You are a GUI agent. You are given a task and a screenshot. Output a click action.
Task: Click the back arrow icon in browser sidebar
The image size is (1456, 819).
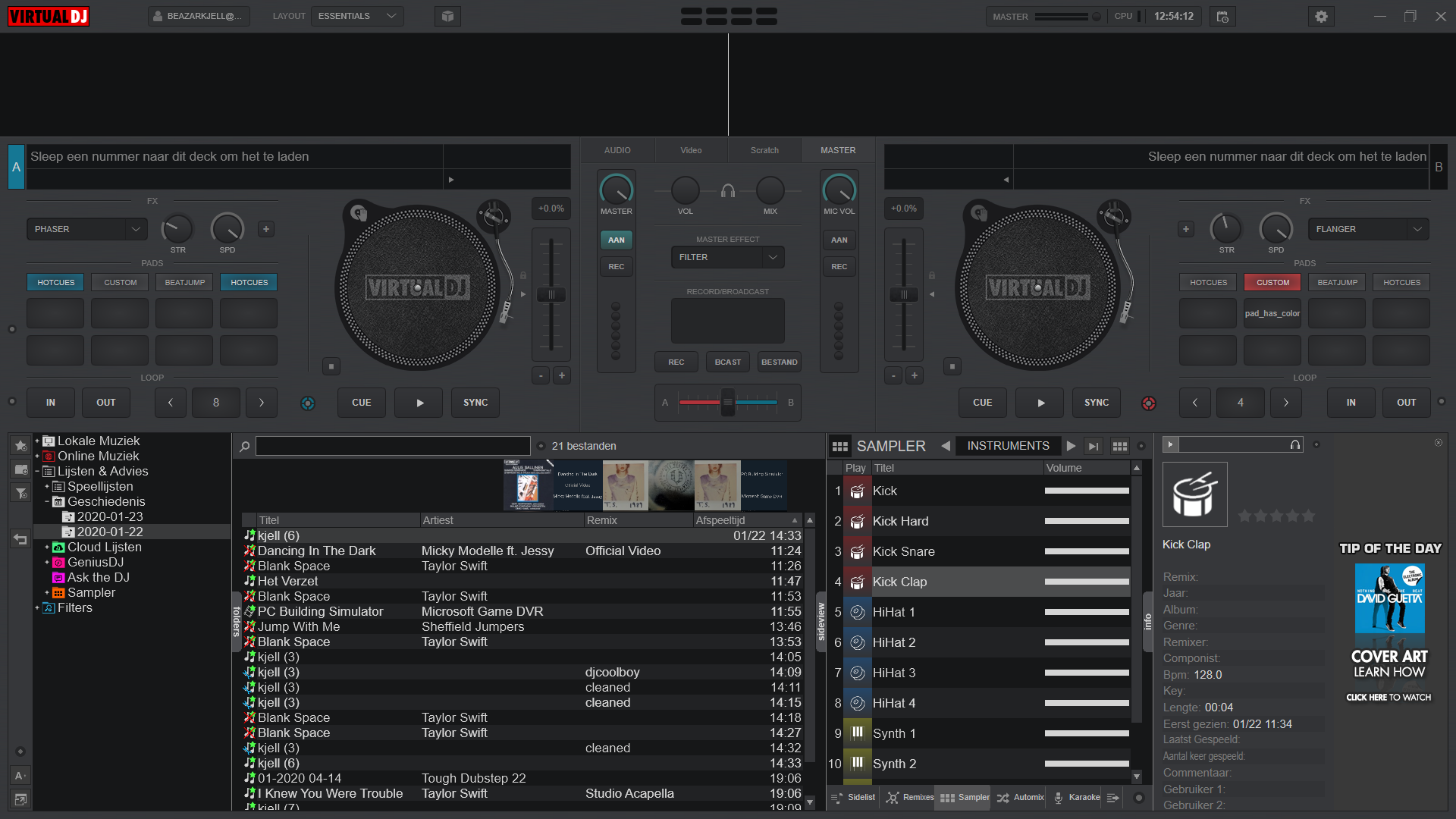tap(20, 539)
